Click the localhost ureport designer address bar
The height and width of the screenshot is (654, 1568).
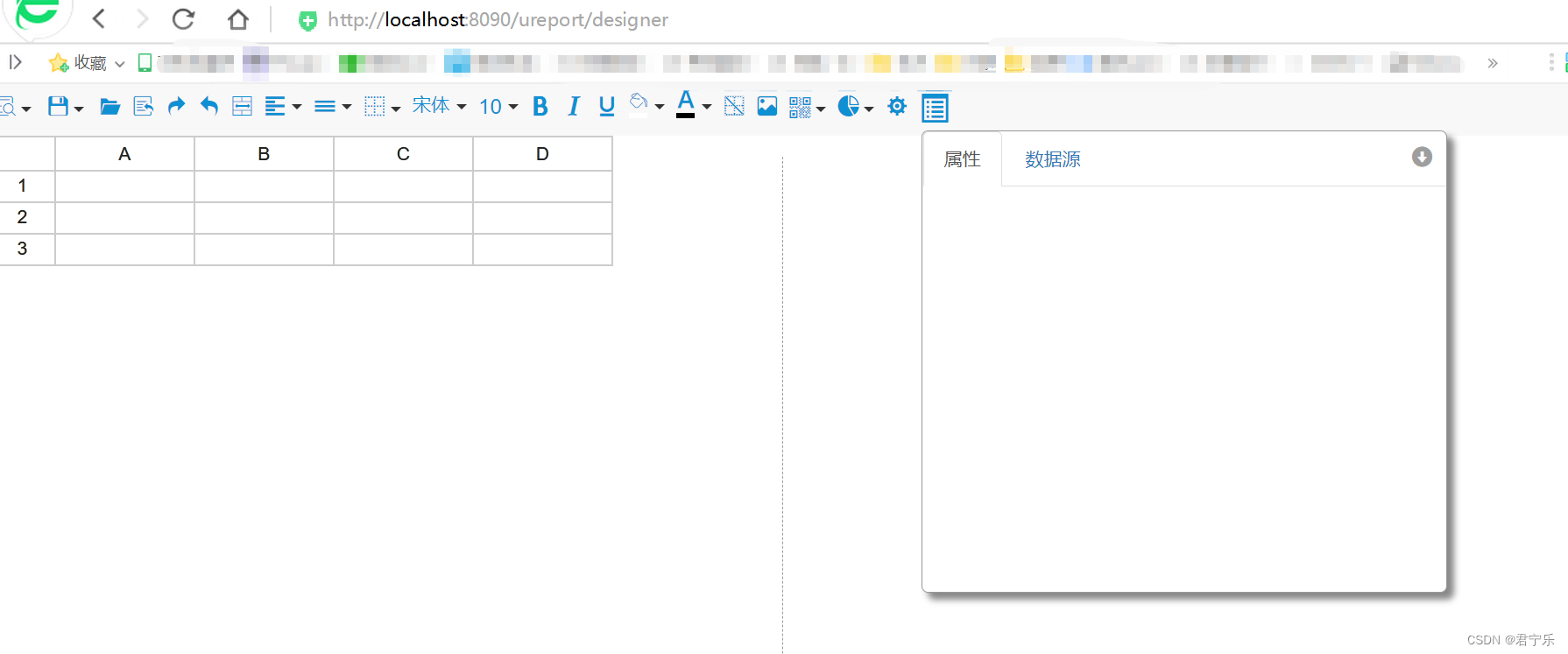pyautogui.click(x=498, y=19)
